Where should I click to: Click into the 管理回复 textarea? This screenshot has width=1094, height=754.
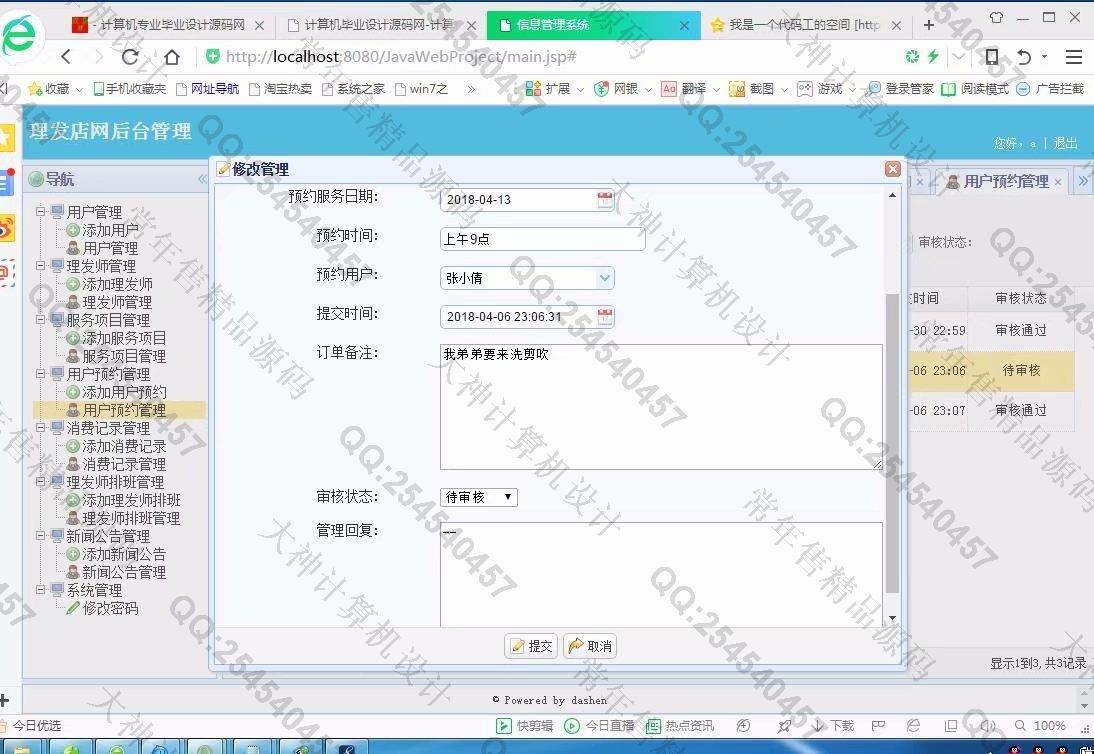tap(661, 575)
